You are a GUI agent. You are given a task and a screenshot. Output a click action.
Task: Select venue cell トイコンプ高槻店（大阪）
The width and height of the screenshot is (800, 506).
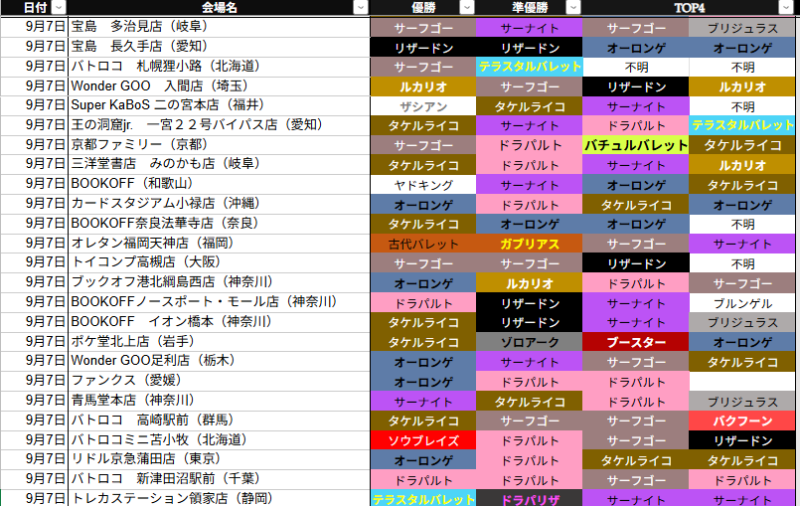click(x=219, y=263)
